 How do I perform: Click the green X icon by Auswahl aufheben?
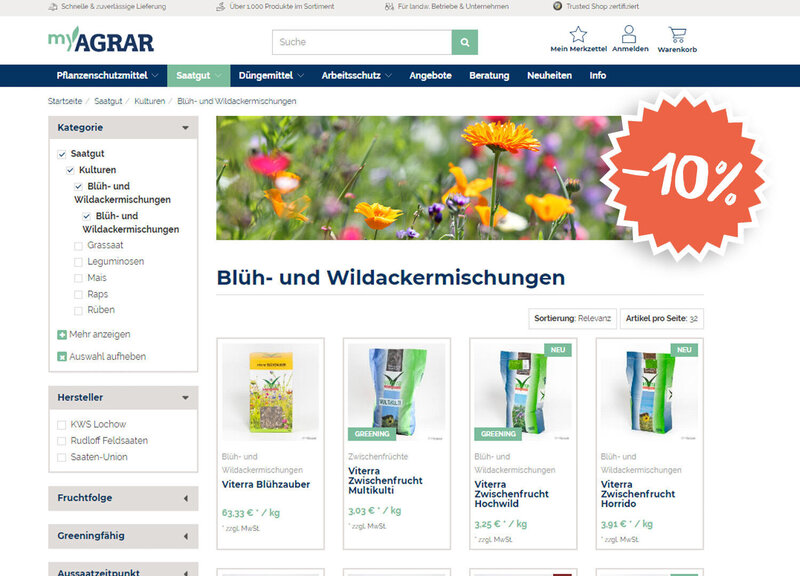62,357
